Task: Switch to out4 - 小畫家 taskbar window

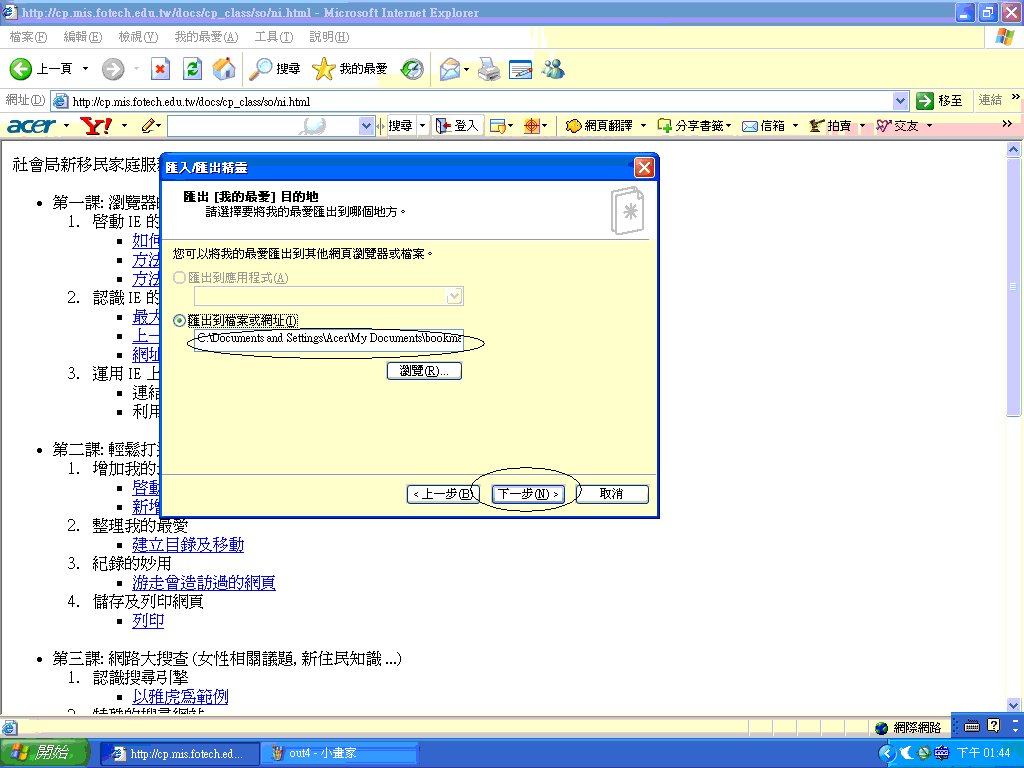Action: pyautogui.click(x=338, y=753)
